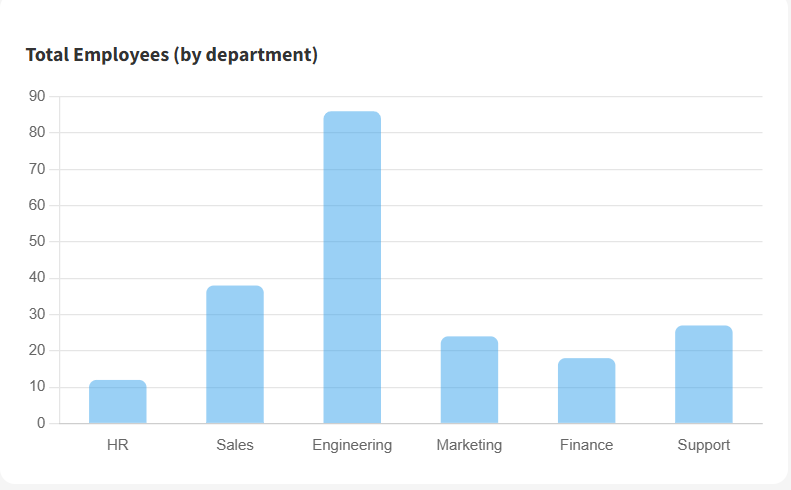This screenshot has width=791, height=490.
Task: Click the 10 y-axis tick label
Action: (x=37, y=387)
